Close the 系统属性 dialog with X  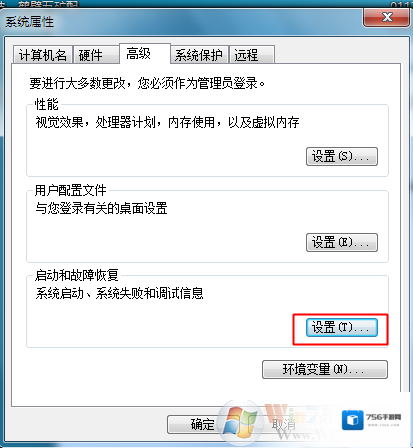click(386, 17)
